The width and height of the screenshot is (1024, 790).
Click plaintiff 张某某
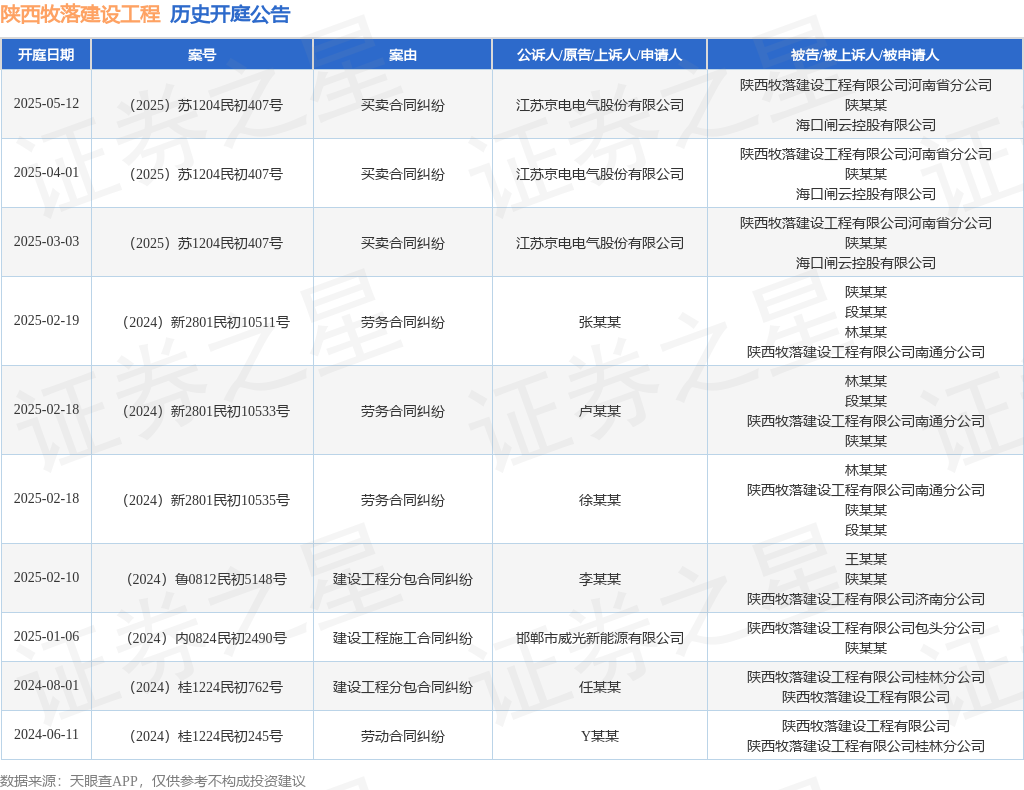coord(600,322)
